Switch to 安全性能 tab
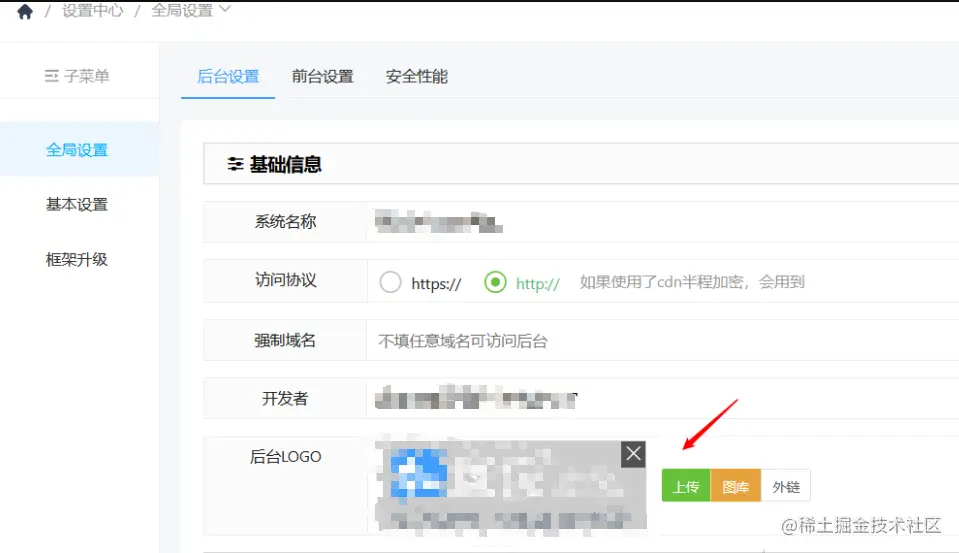Screen dimensions: 959x553 coord(417,76)
